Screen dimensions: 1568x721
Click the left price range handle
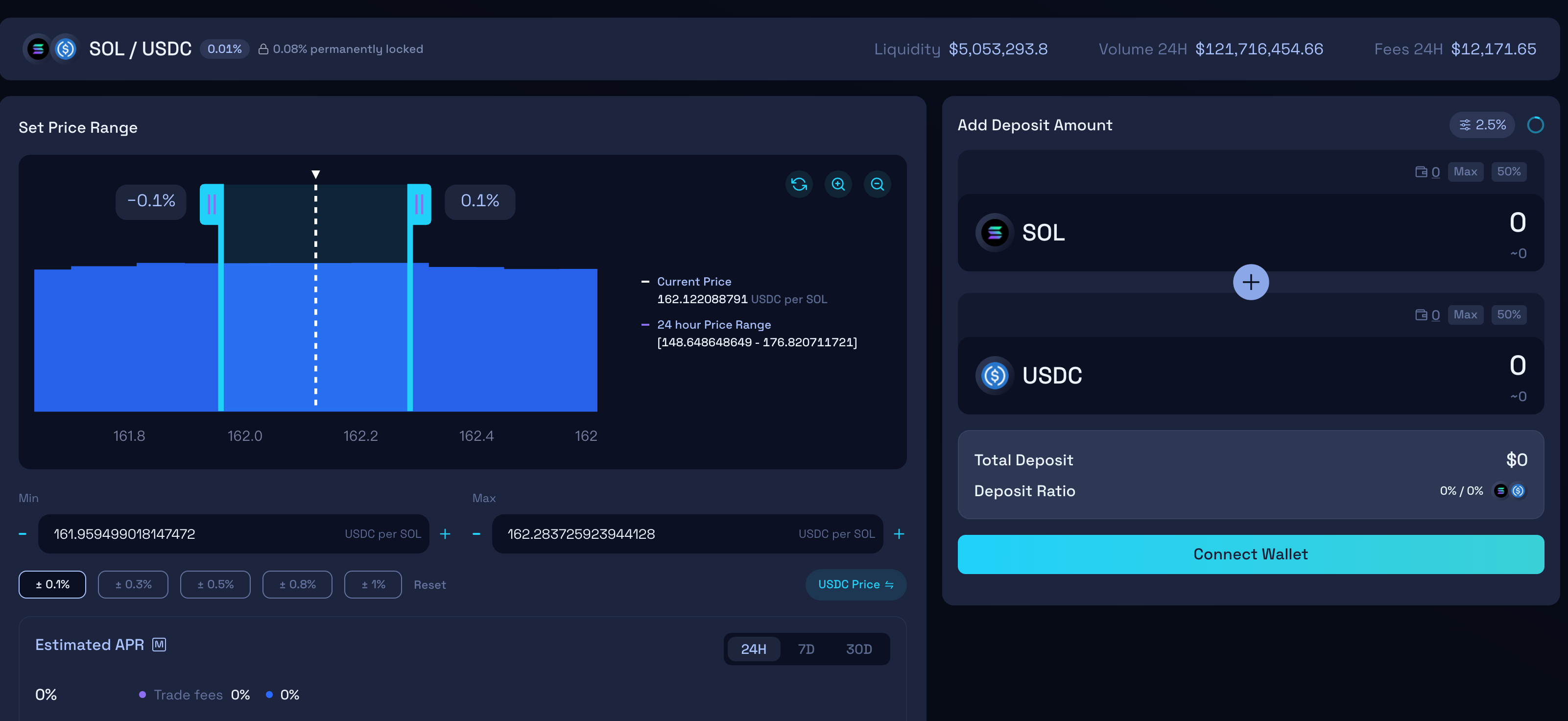coord(212,204)
